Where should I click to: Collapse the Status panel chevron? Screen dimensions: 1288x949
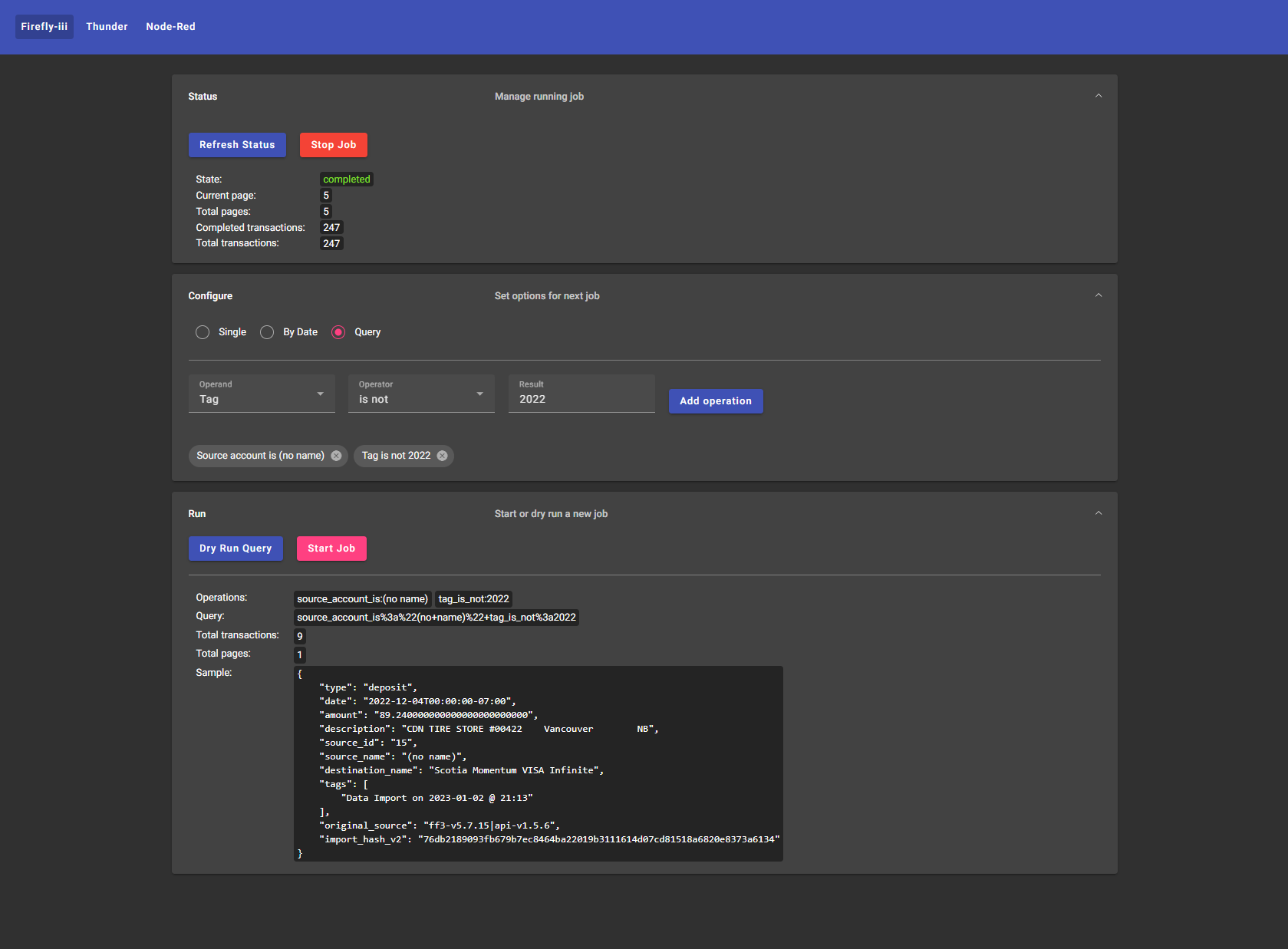(x=1099, y=96)
